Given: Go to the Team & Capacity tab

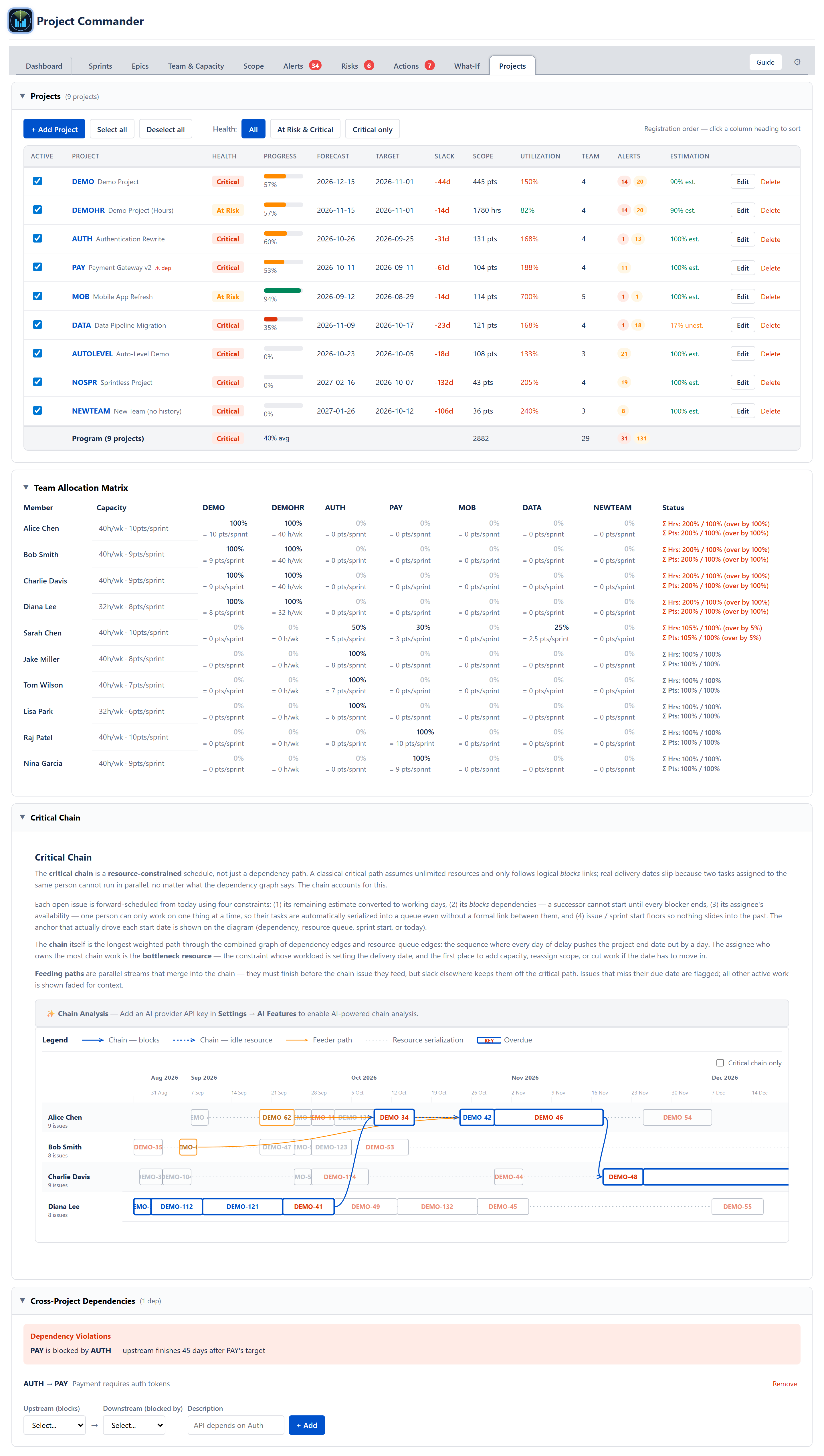Looking at the screenshot, I should (x=196, y=66).
